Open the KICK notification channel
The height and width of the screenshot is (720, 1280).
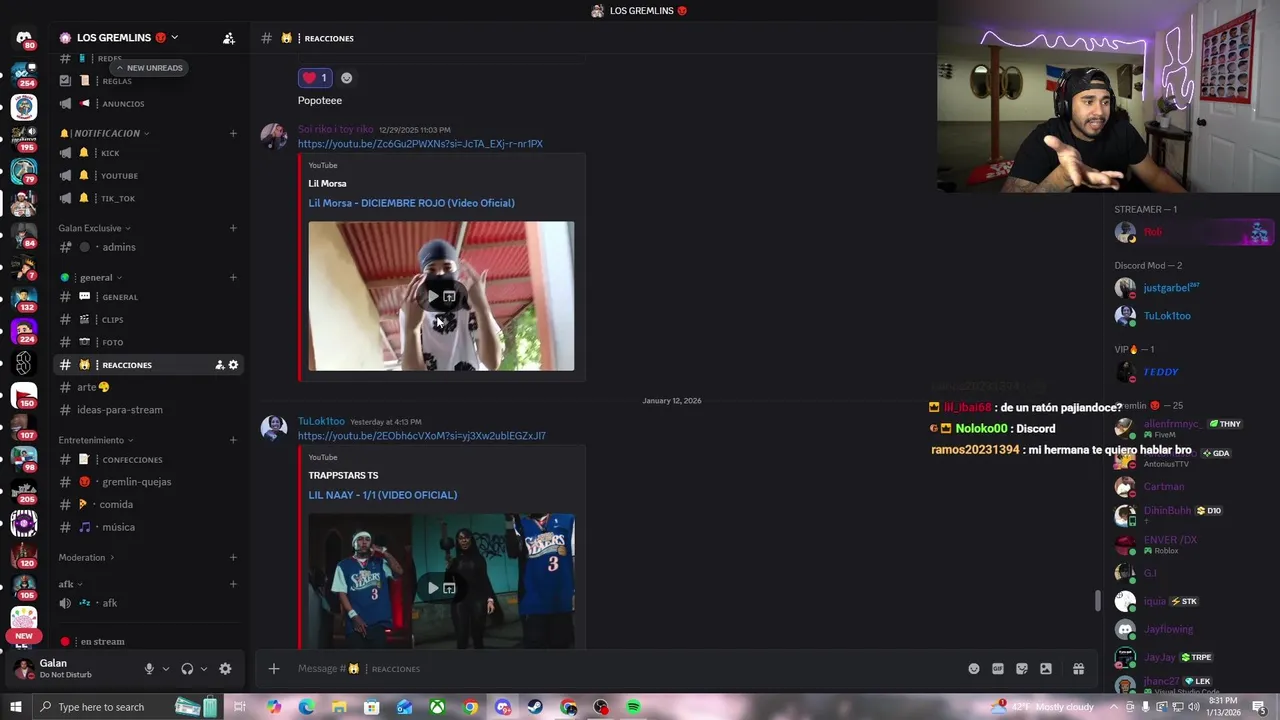(148, 153)
